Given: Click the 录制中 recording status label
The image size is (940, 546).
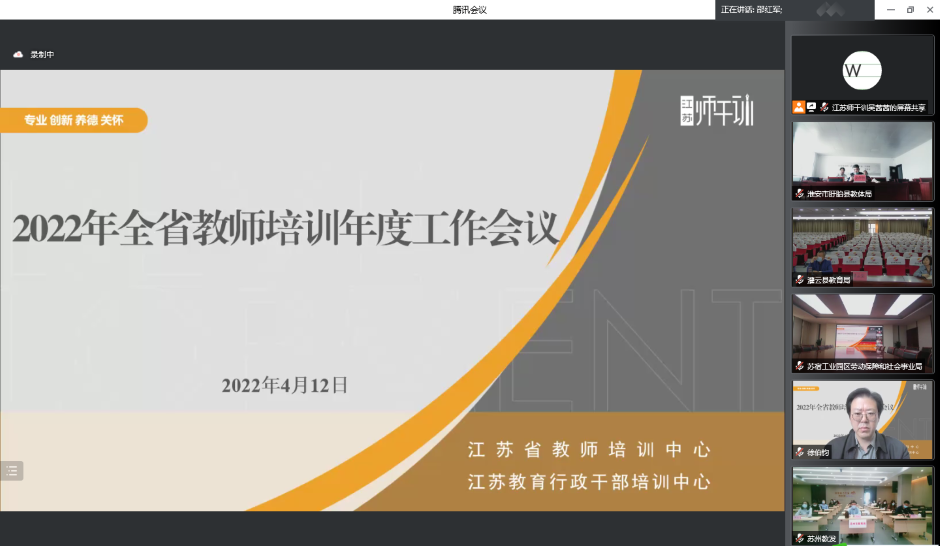Looking at the screenshot, I should pos(42,55).
